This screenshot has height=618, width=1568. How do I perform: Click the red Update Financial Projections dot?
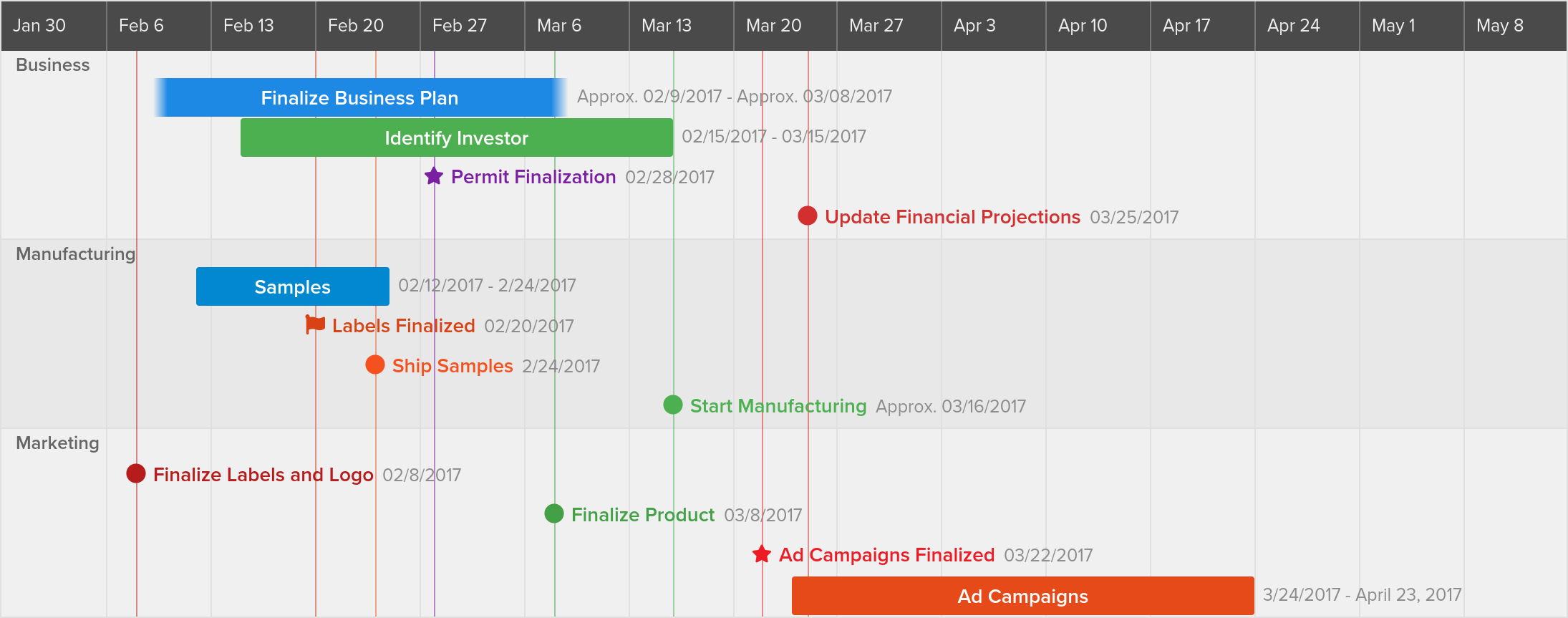[808, 216]
